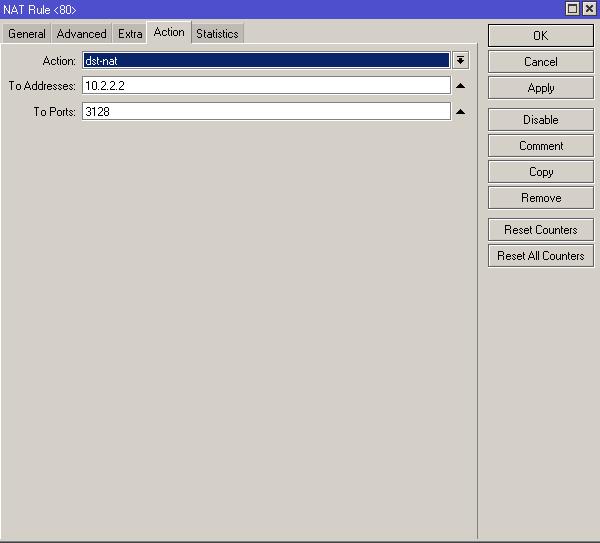This screenshot has width=600, height=543.
Task: Add a Comment to the rule
Action: point(541,146)
